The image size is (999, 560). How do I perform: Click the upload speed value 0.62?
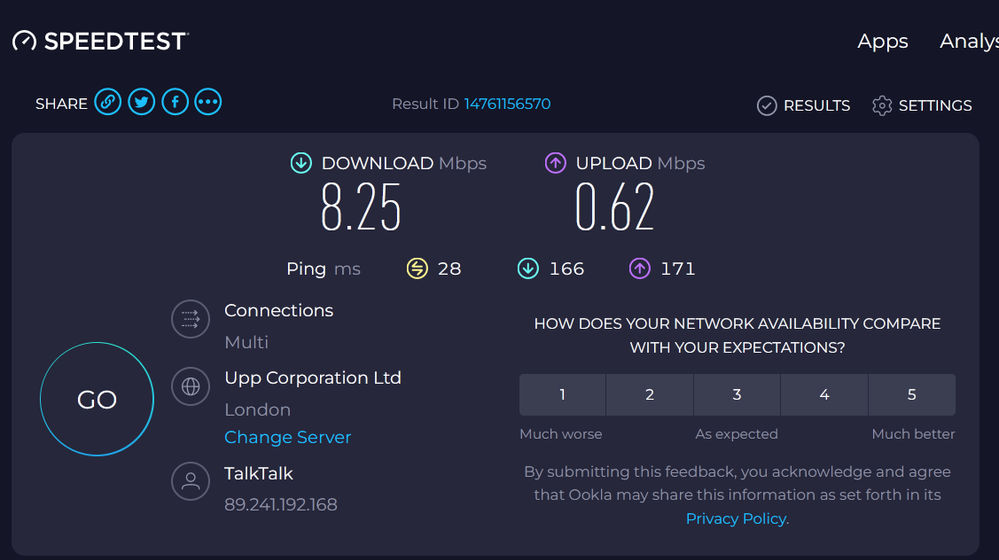(x=615, y=207)
